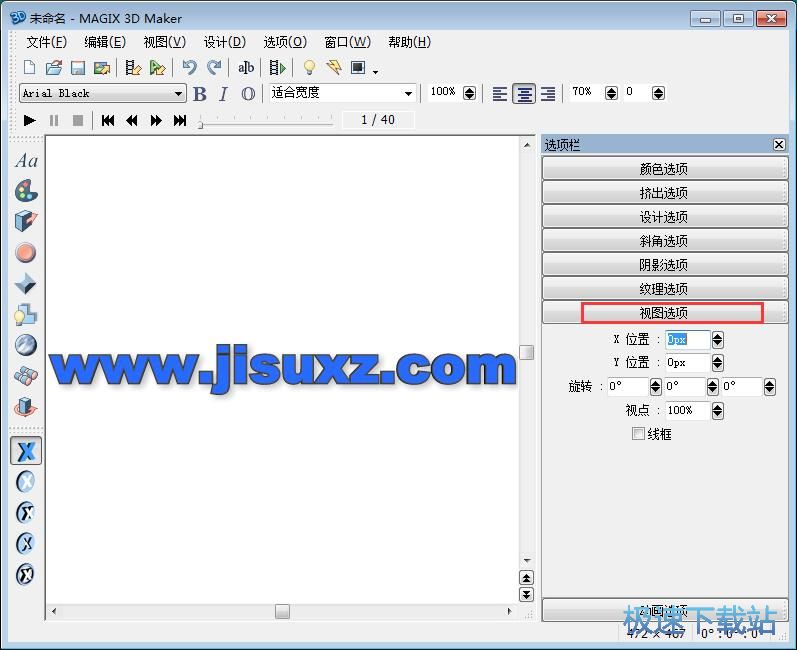Select the shadow lightbulb tool
This screenshot has width=797, height=650.
25,314
